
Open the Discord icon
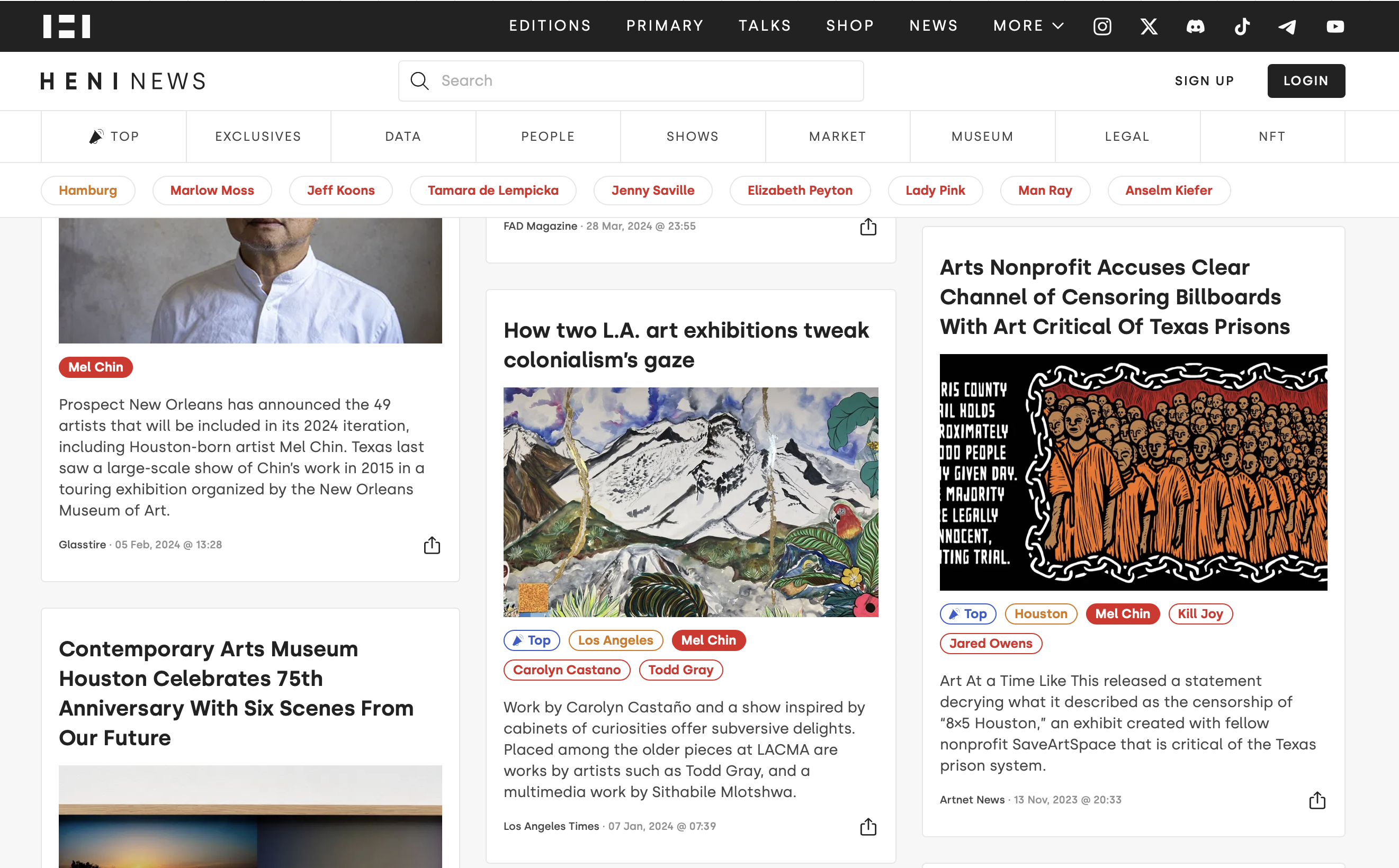point(1195,26)
